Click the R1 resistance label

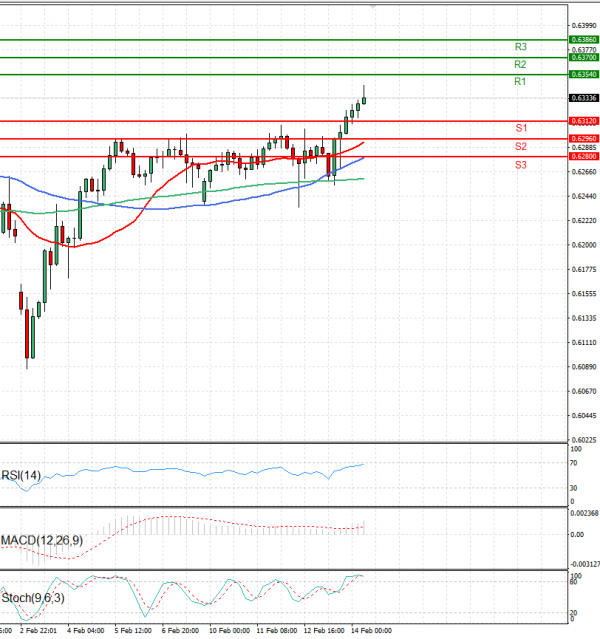click(520, 82)
